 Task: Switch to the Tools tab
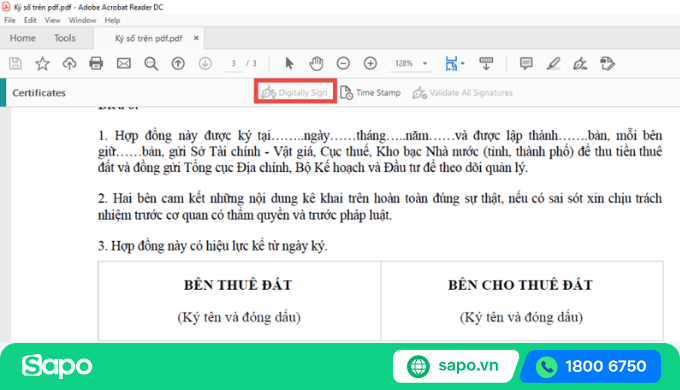[x=65, y=38]
